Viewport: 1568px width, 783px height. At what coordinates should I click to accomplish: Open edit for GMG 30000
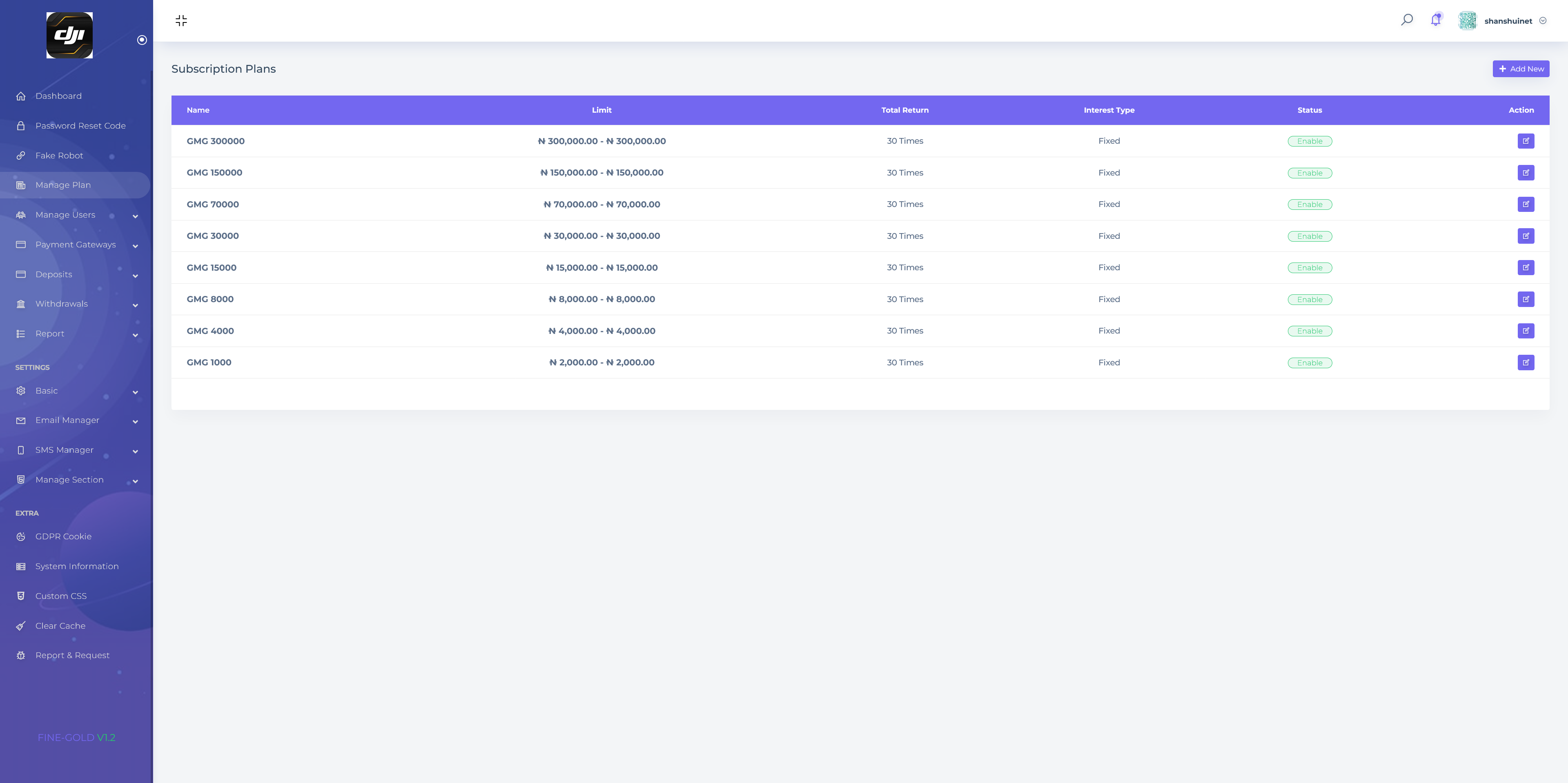pyautogui.click(x=1526, y=236)
